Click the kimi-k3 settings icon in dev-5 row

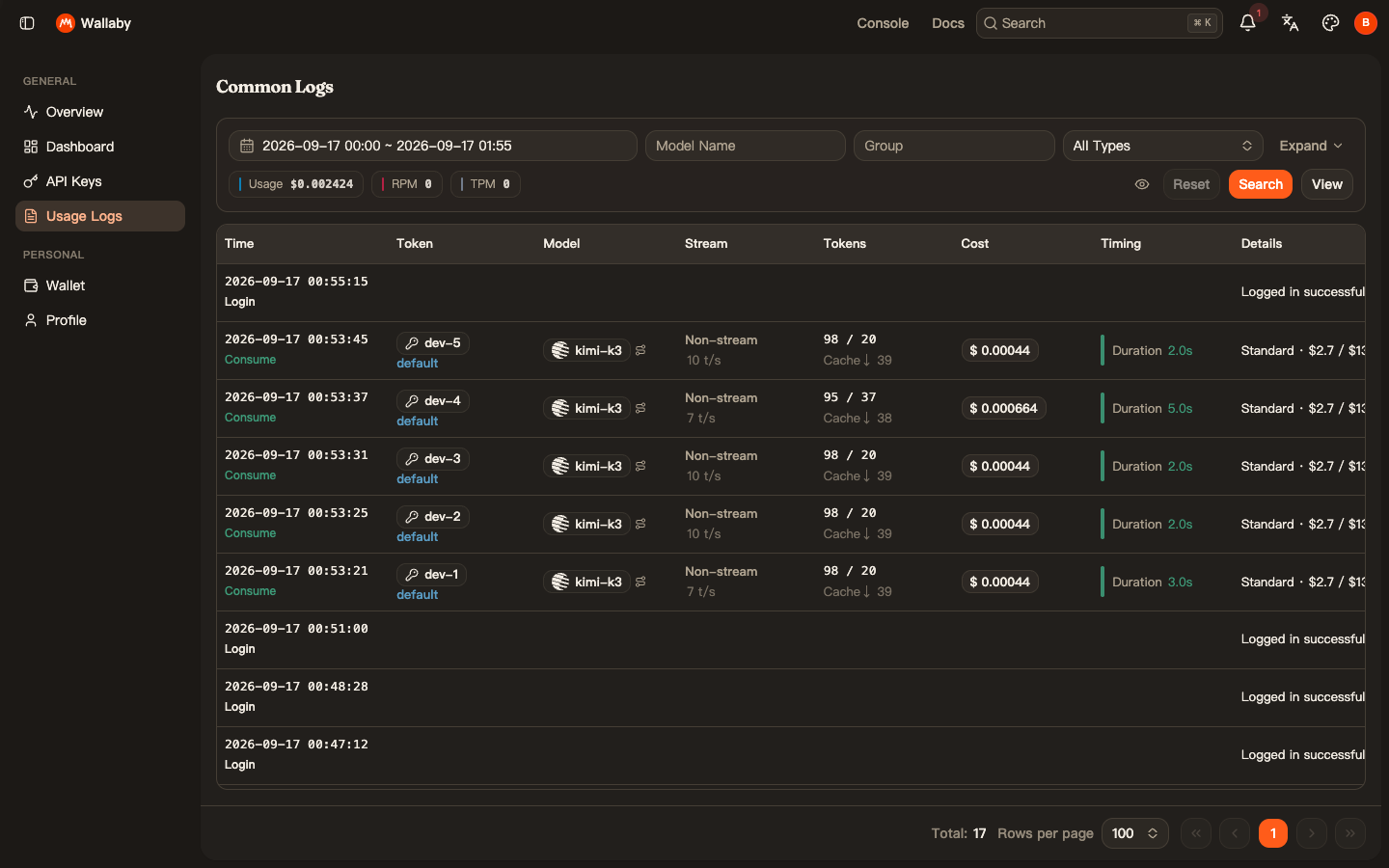point(640,350)
